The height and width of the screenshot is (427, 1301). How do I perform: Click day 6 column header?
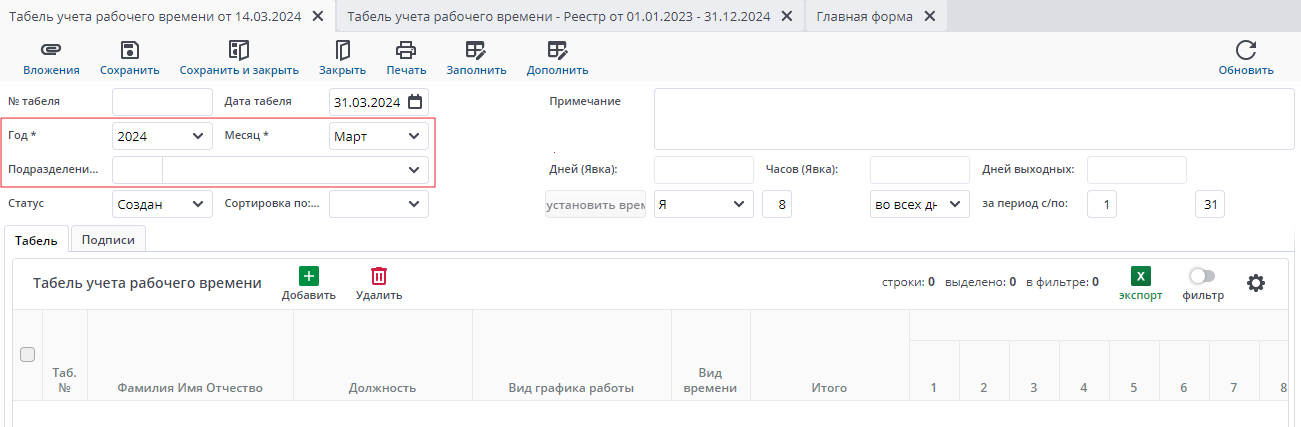click(x=1184, y=371)
